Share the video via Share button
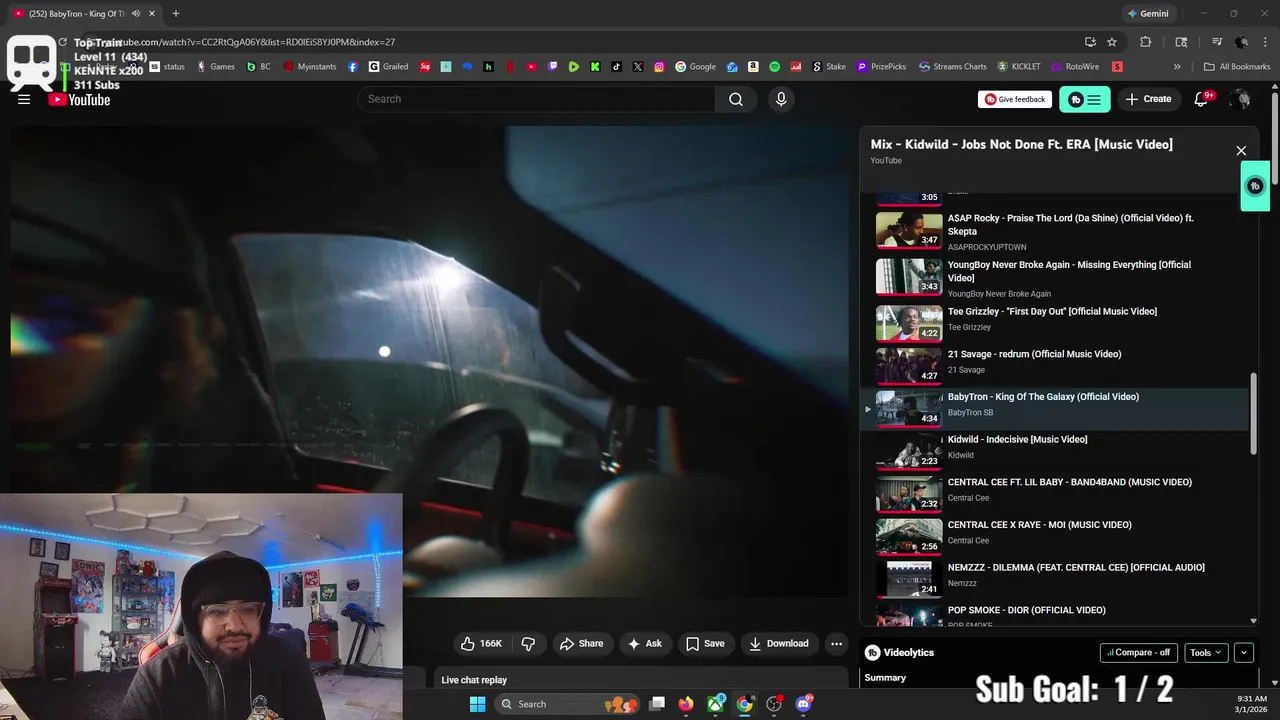The height and width of the screenshot is (720, 1280). (581, 643)
